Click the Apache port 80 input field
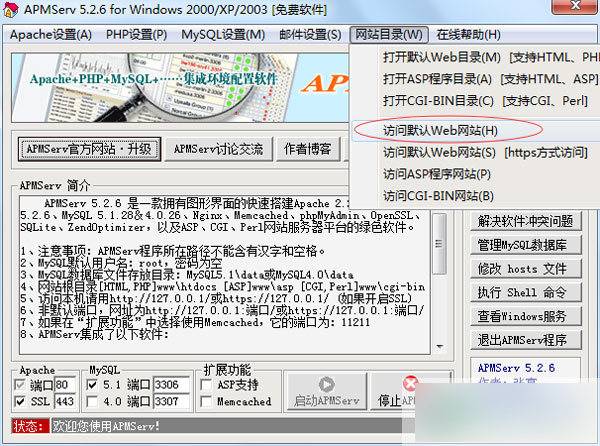Screen dimensions: 600x446 point(66,383)
